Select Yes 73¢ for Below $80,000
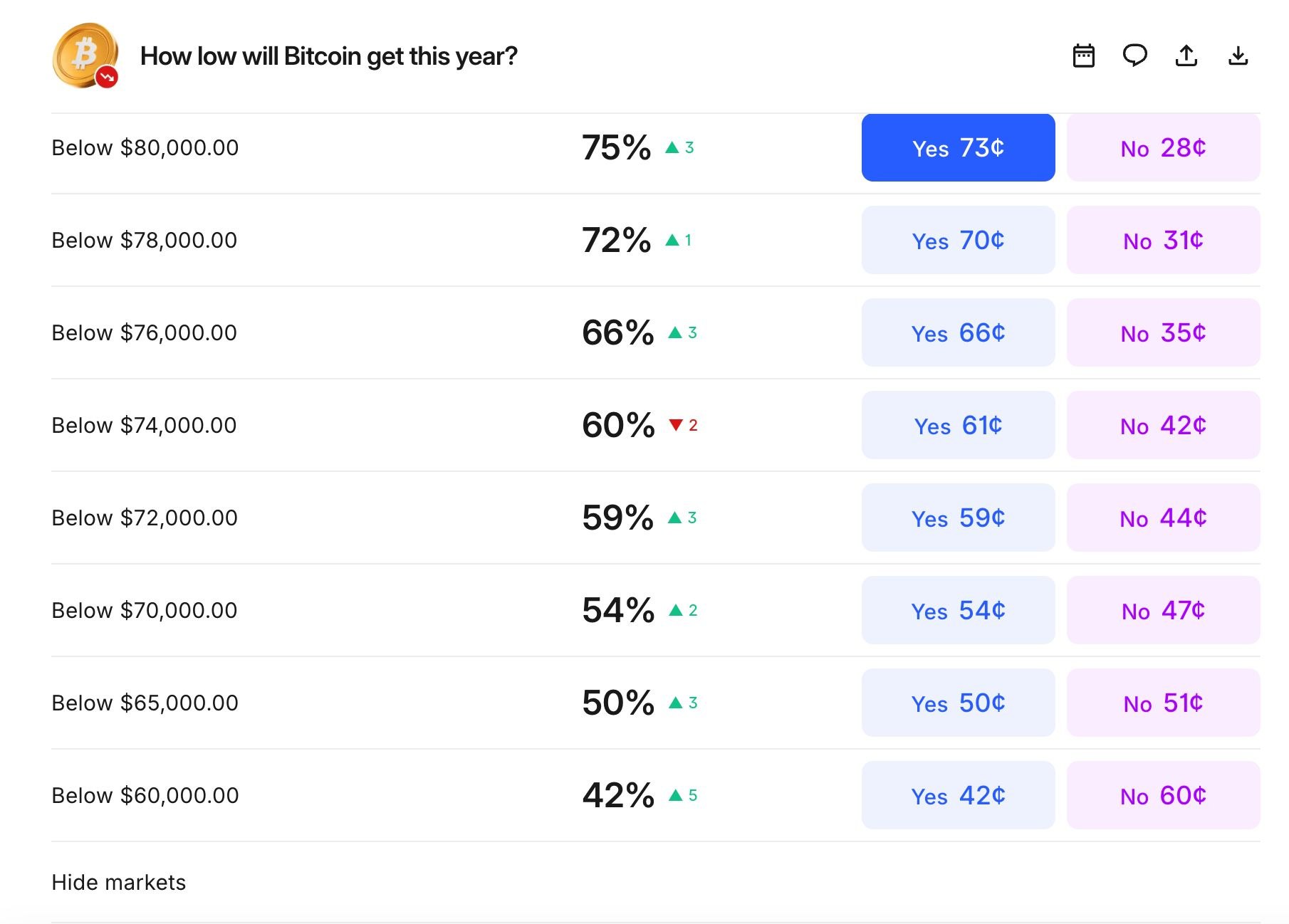The image size is (1289, 924). (958, 148)
